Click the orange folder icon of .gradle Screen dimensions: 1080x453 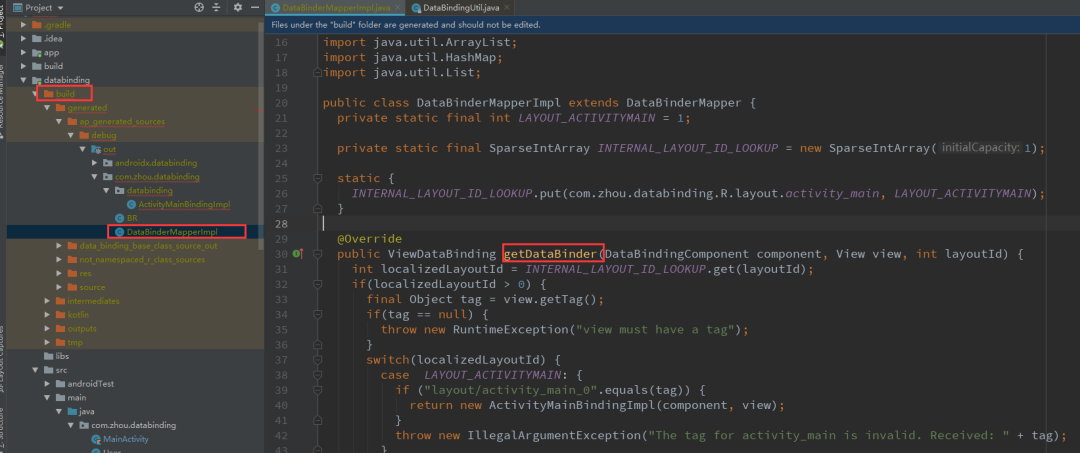pos(37,25)
